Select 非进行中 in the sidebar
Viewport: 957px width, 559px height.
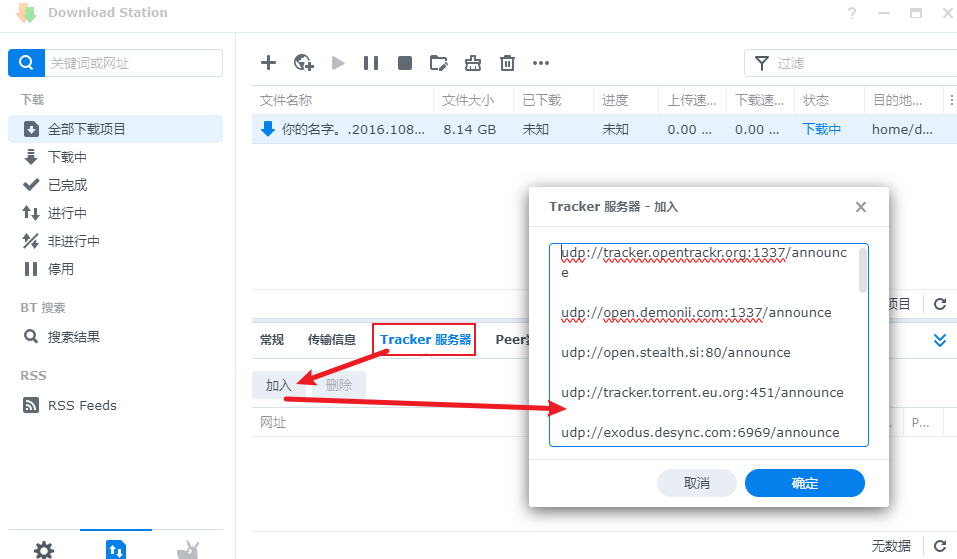click(x=115, y=241)
